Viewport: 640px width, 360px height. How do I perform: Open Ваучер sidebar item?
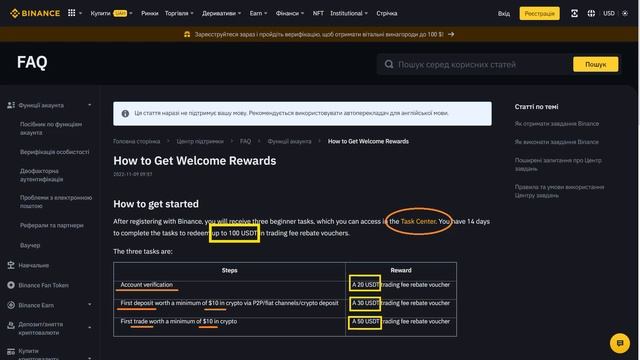pos(30,245)
